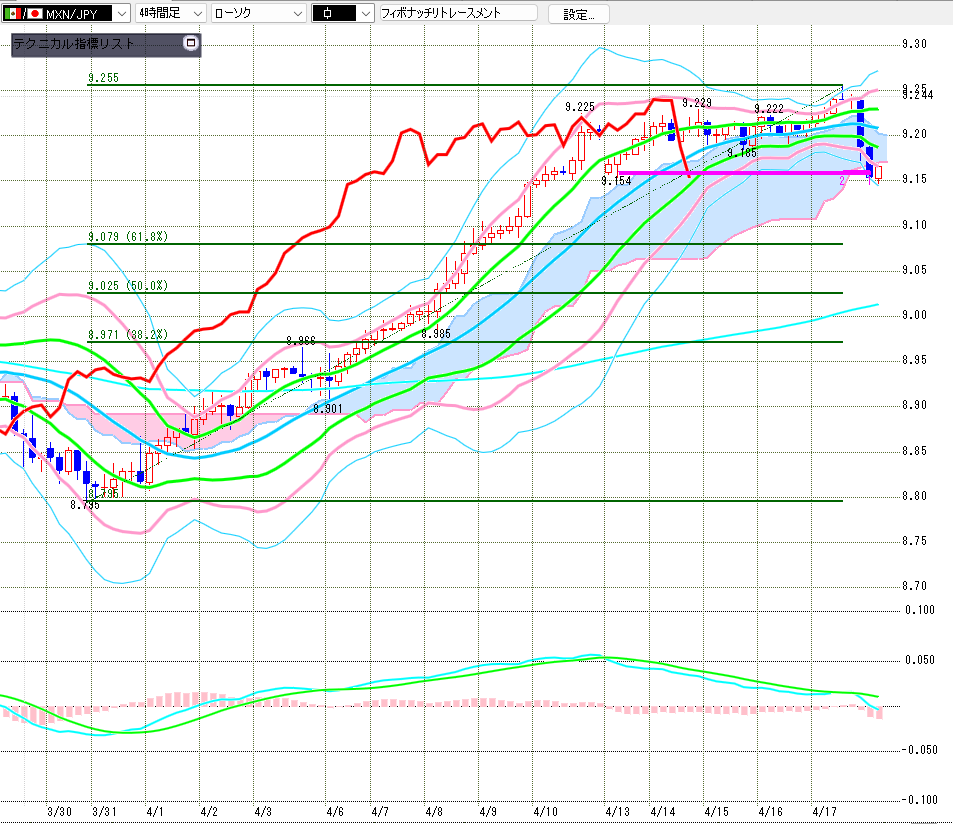
Task: Open the ローソク chart type dropdown
Action: coord(296,13)
